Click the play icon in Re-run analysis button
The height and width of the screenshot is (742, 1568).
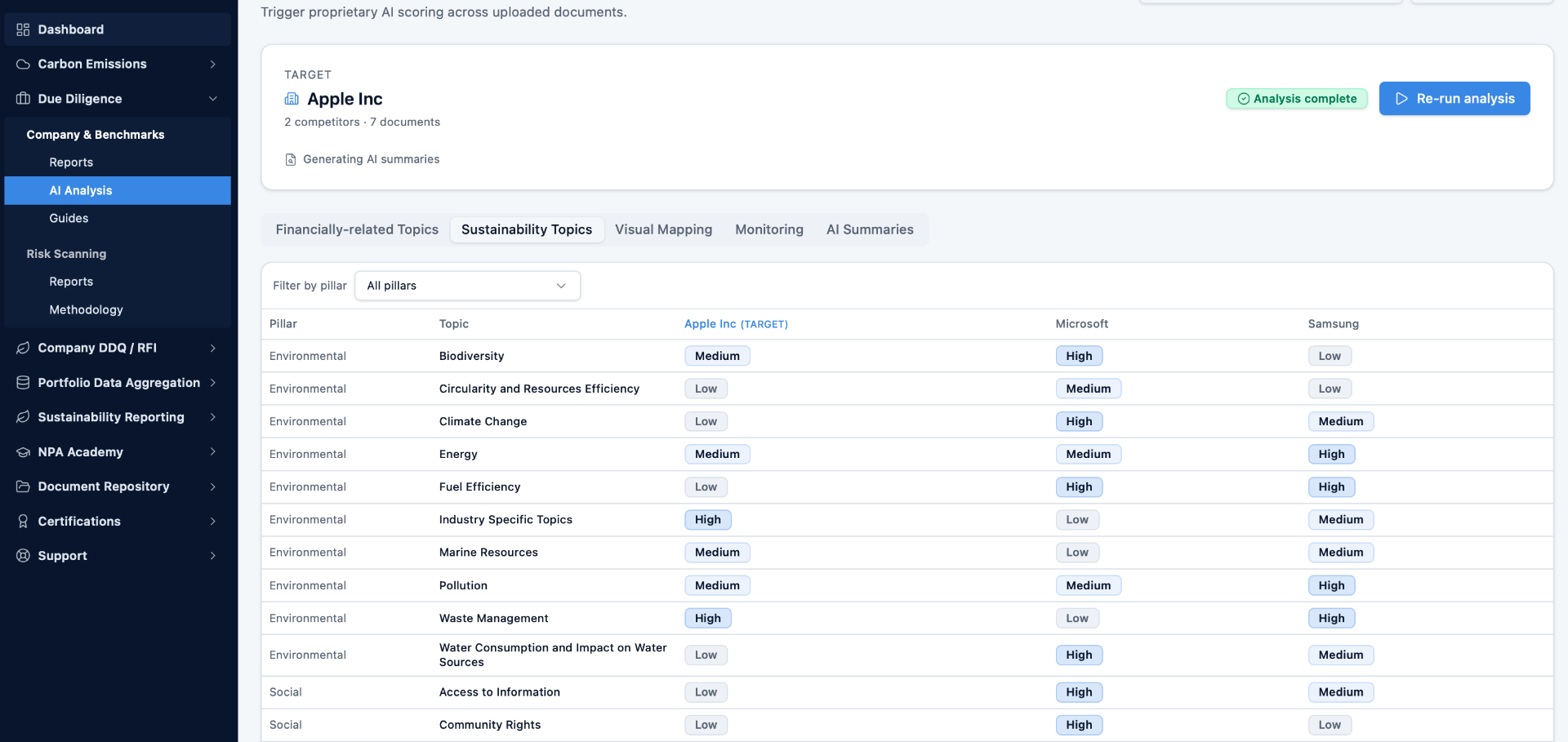1401,99
